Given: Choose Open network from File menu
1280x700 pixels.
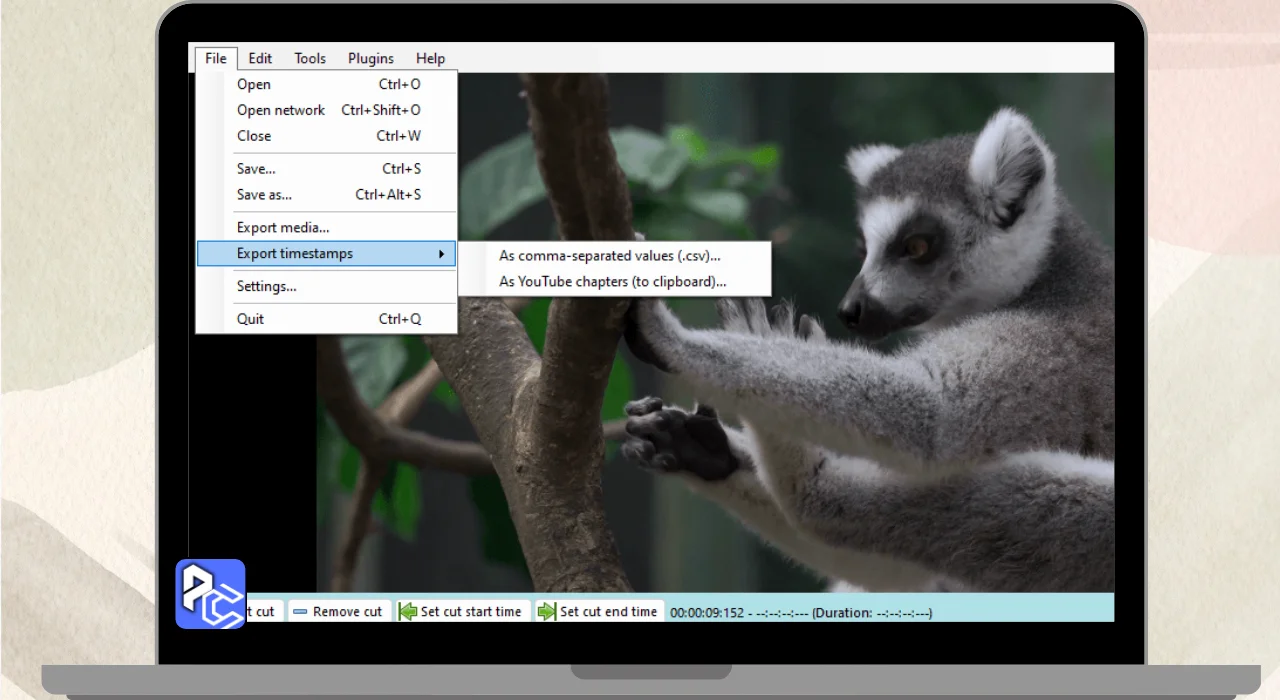Looking at the screenshot, I should [281, 110].
